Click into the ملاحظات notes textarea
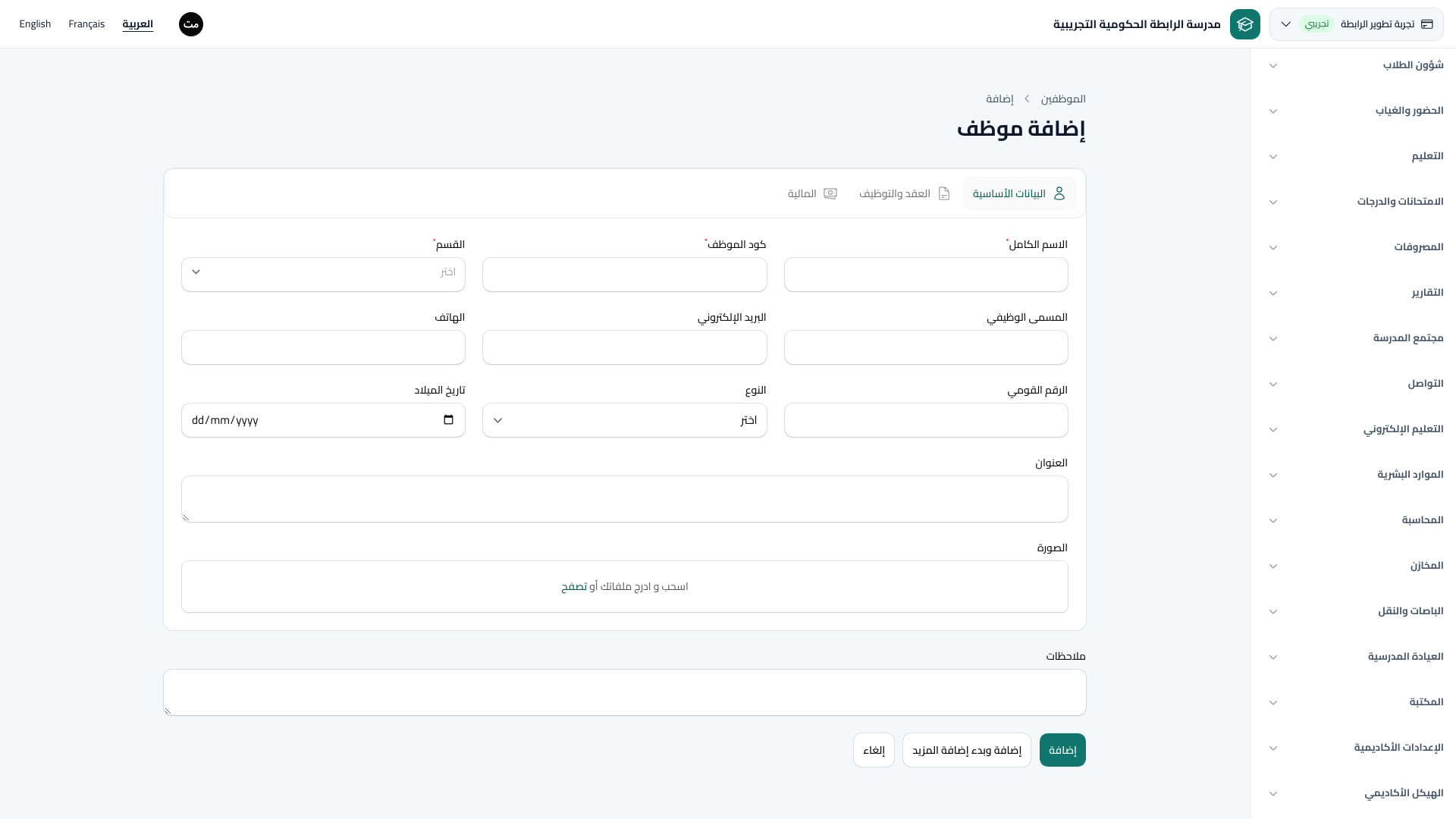Screen dimensions: 1456x819 tap(624, 692)
